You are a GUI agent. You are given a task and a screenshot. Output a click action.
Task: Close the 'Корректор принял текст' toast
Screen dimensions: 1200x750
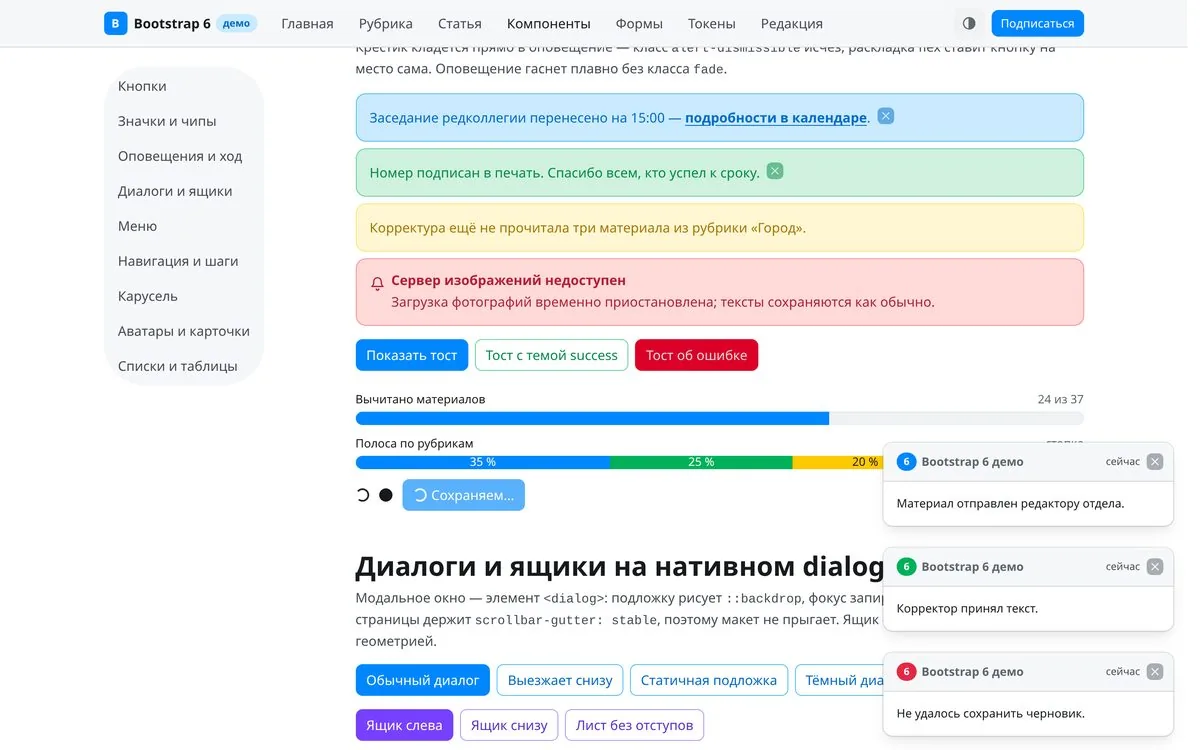tap(1155, 567)
